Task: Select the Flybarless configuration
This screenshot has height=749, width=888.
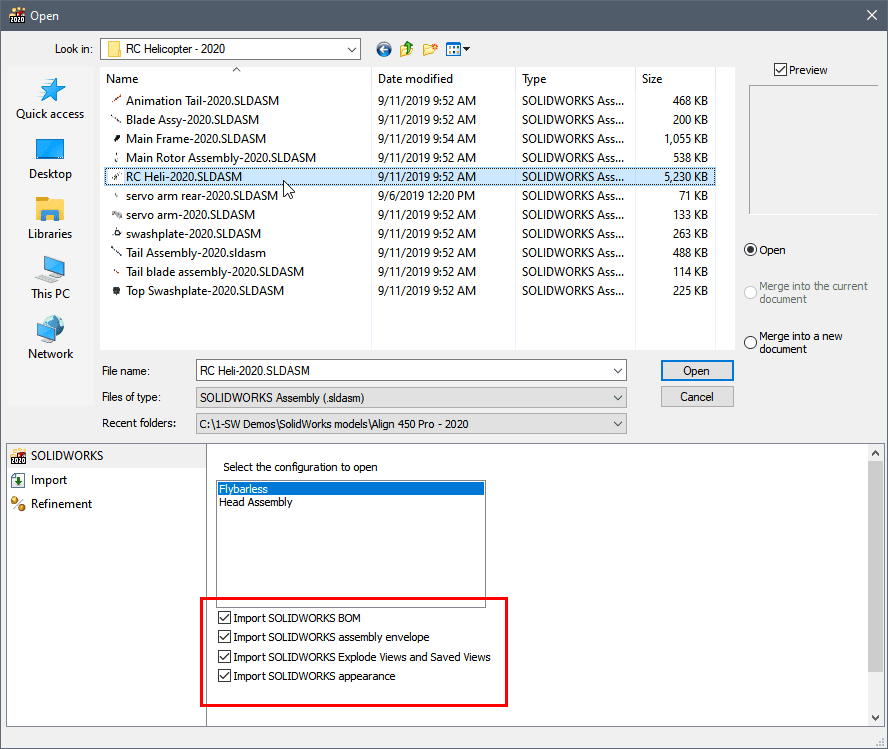Action: (351, 489)
